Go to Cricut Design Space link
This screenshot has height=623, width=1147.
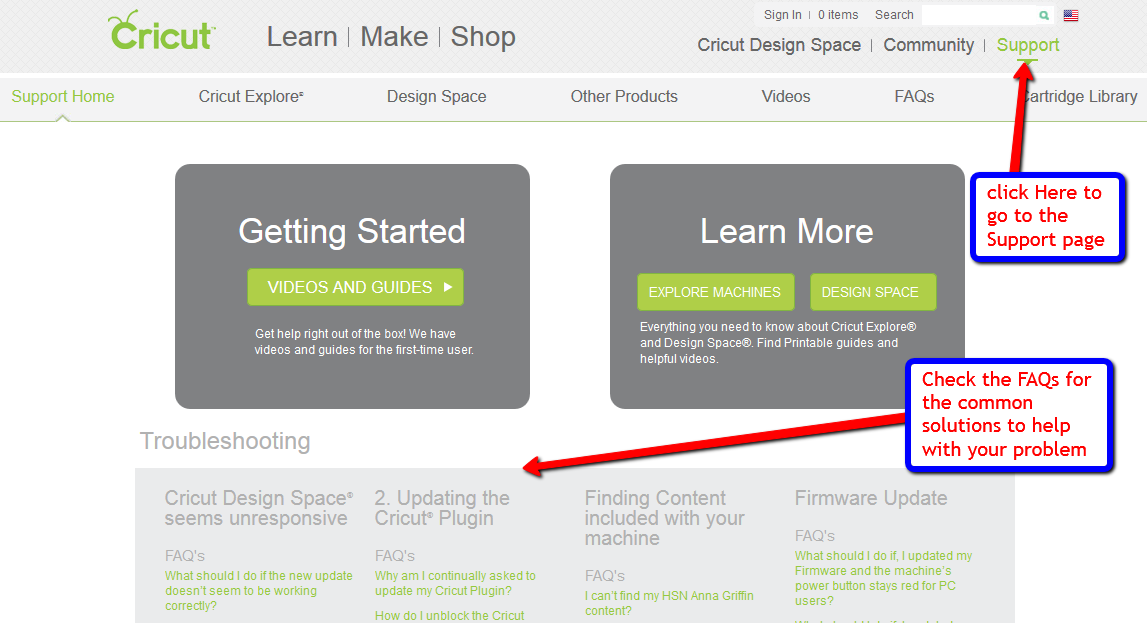click(779, 45)
